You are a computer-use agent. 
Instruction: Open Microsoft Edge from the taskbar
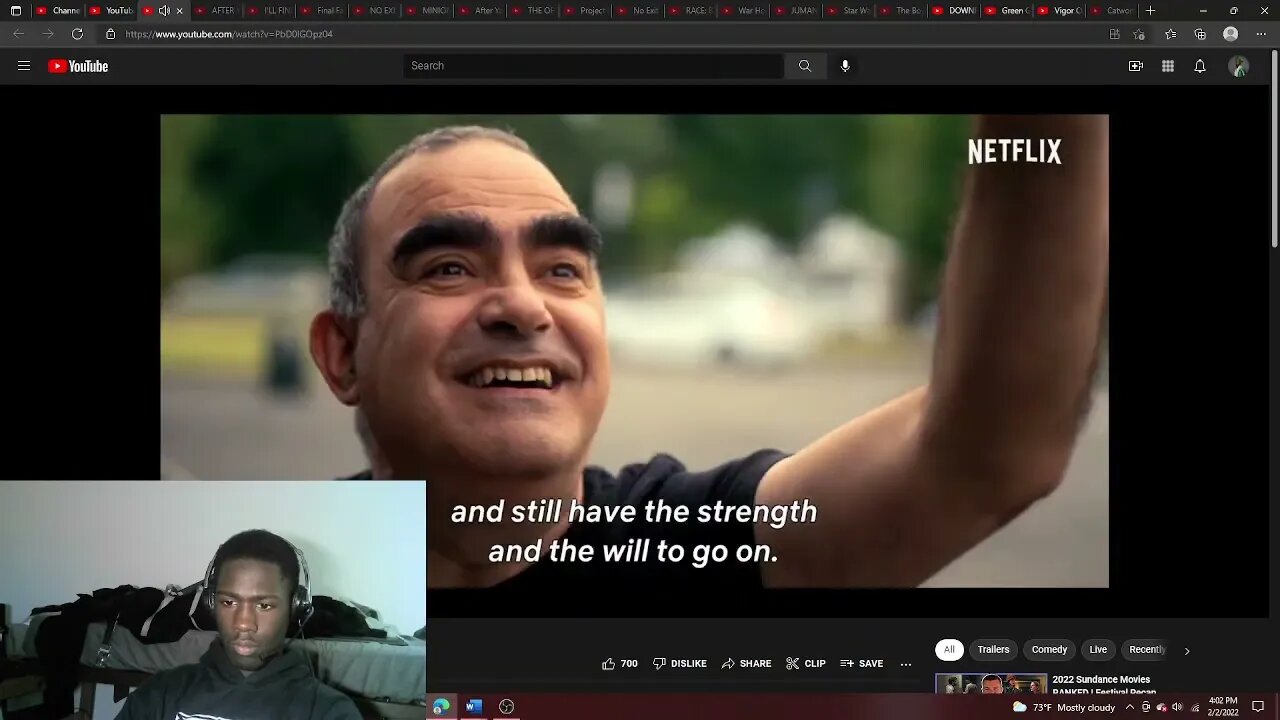[x=441, y=707]
